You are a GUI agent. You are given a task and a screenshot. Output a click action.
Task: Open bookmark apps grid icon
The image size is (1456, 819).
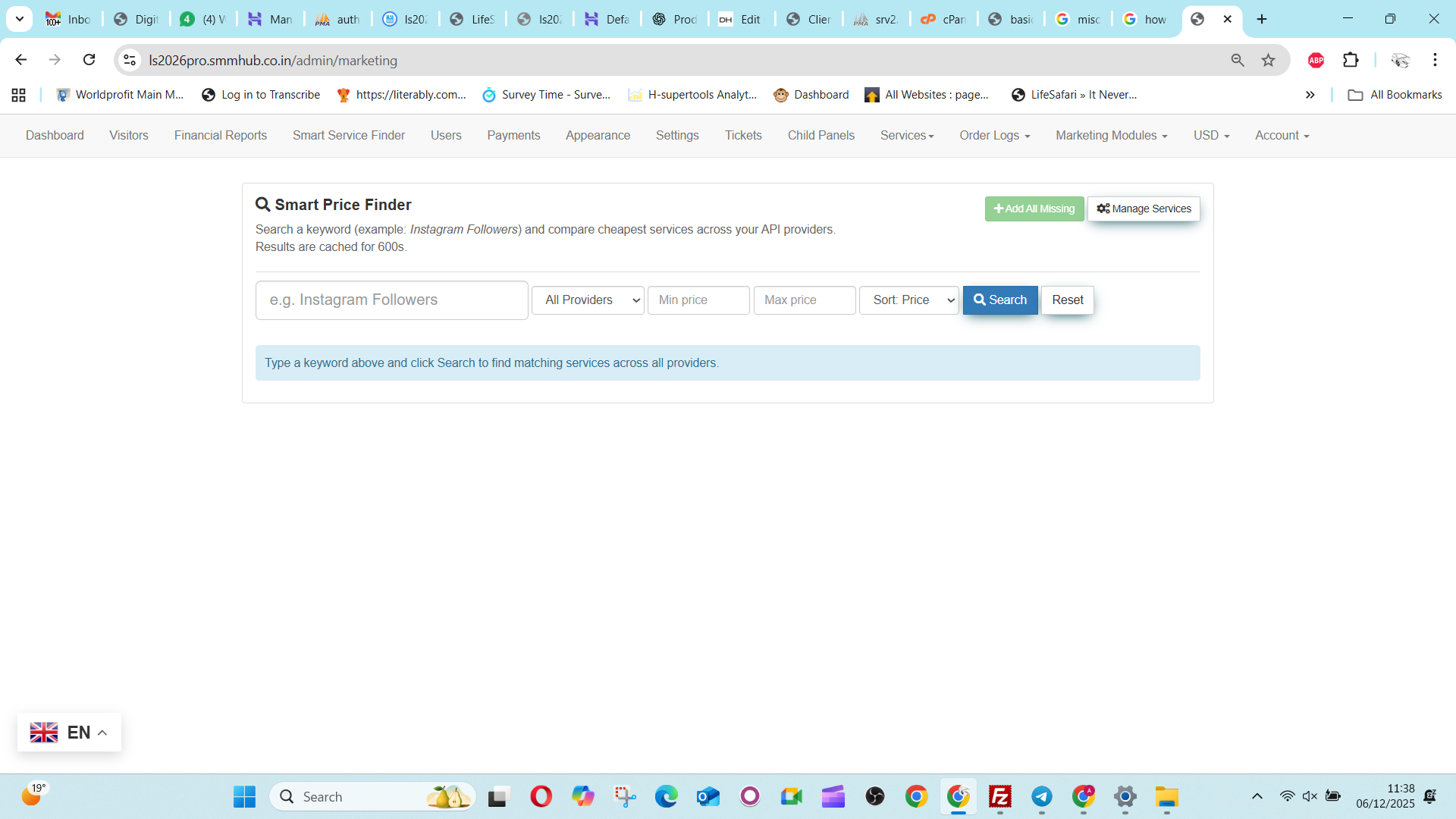(x=19, y=95)
